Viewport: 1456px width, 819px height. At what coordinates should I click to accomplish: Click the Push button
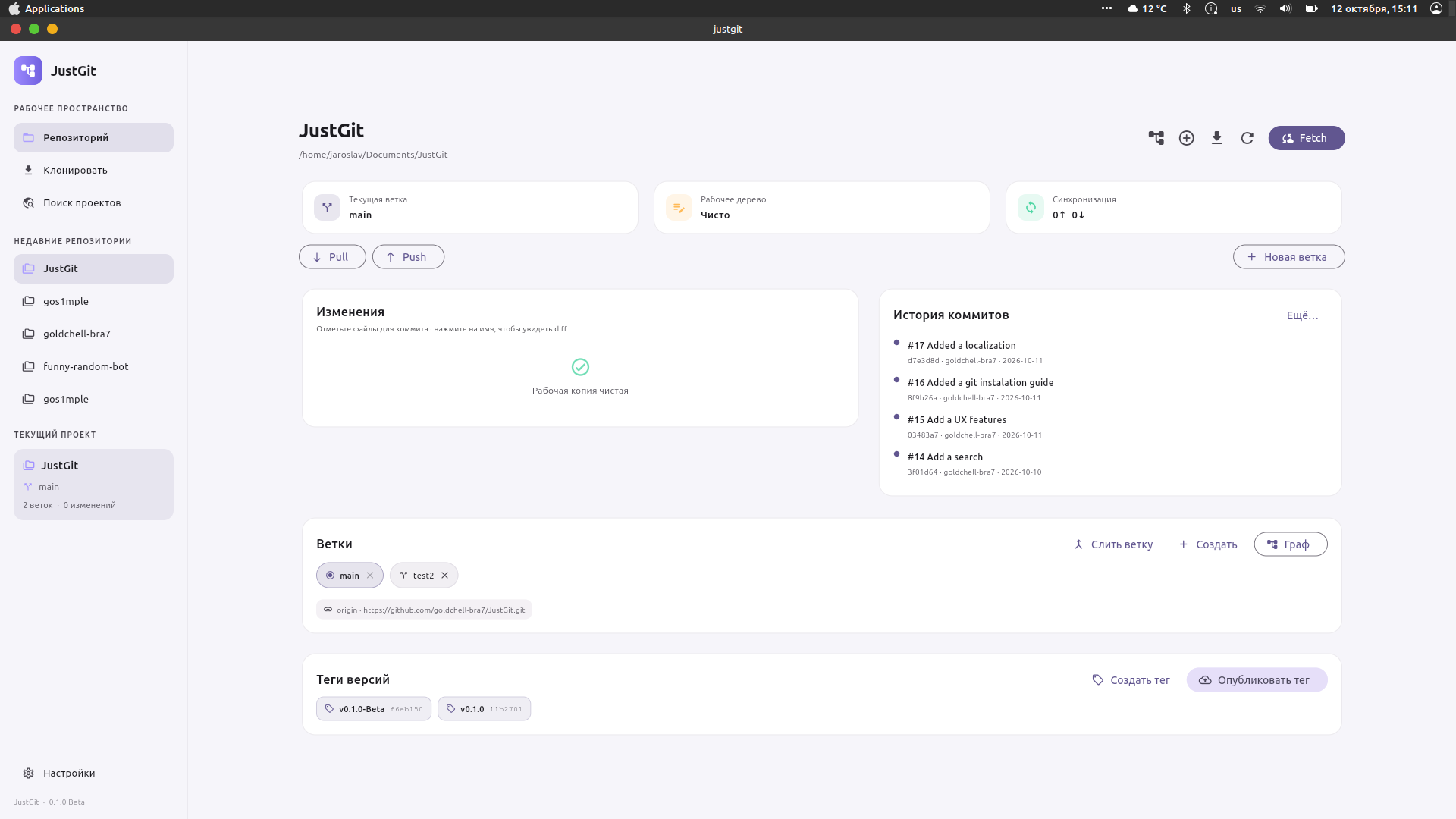point(408,257)
